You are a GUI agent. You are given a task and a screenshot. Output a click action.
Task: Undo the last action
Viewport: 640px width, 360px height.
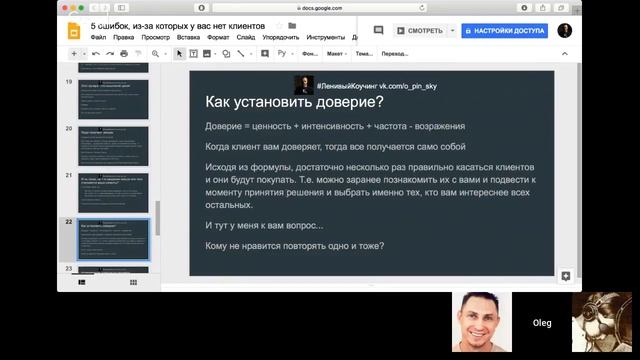[96, 53]
